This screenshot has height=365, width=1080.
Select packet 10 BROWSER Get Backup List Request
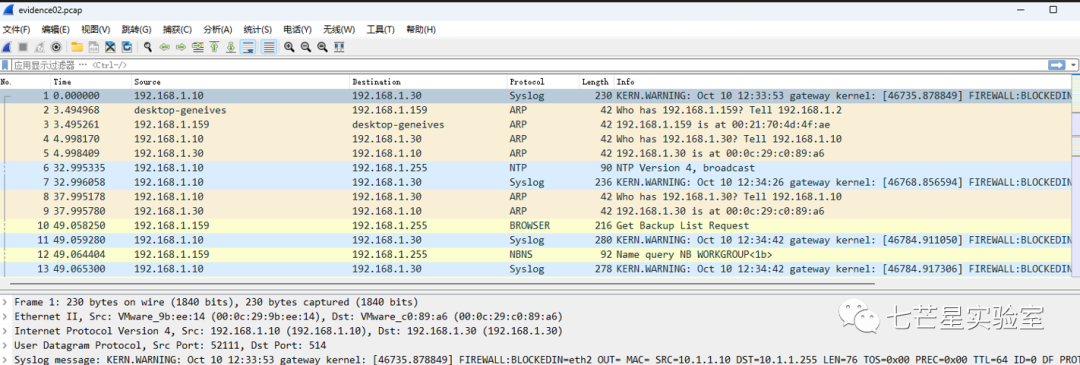[x=536, y=226]
